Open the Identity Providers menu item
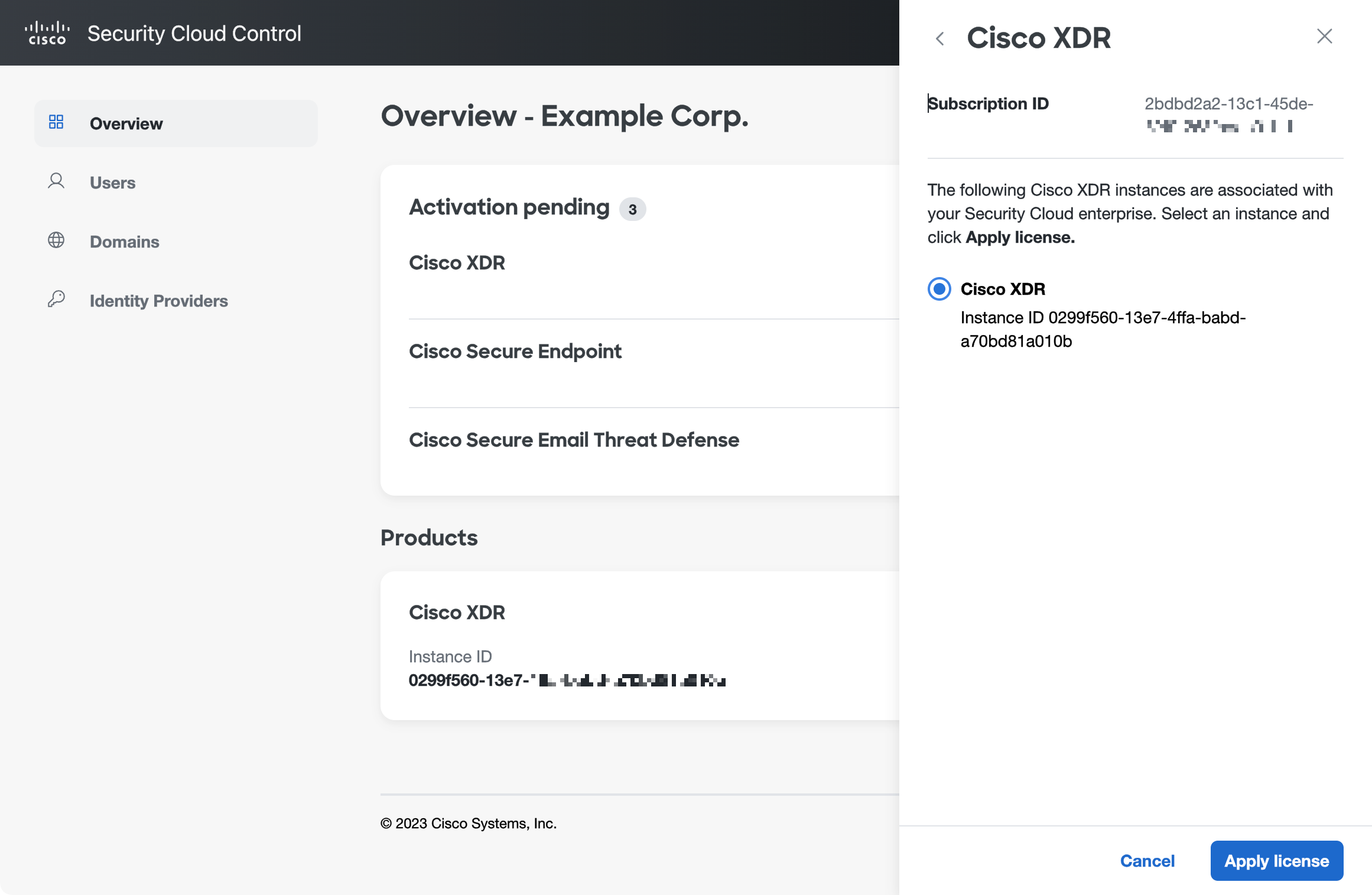 pos(176,301)
